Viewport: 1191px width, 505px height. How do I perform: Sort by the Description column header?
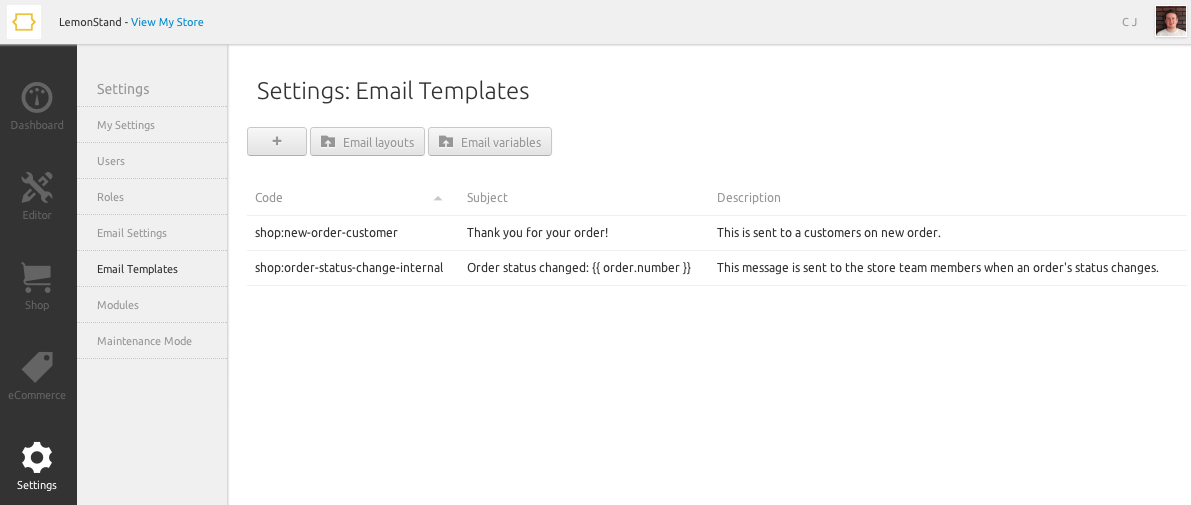pyautogui.click(x=748, y=197)
